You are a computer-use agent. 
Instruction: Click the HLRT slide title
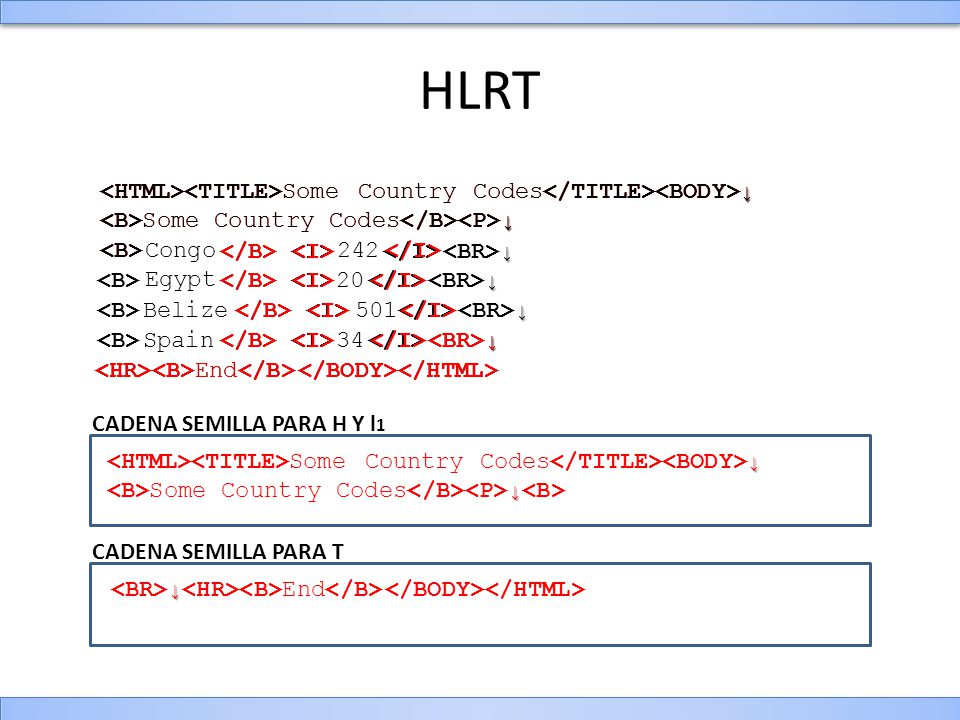point(480,91)
